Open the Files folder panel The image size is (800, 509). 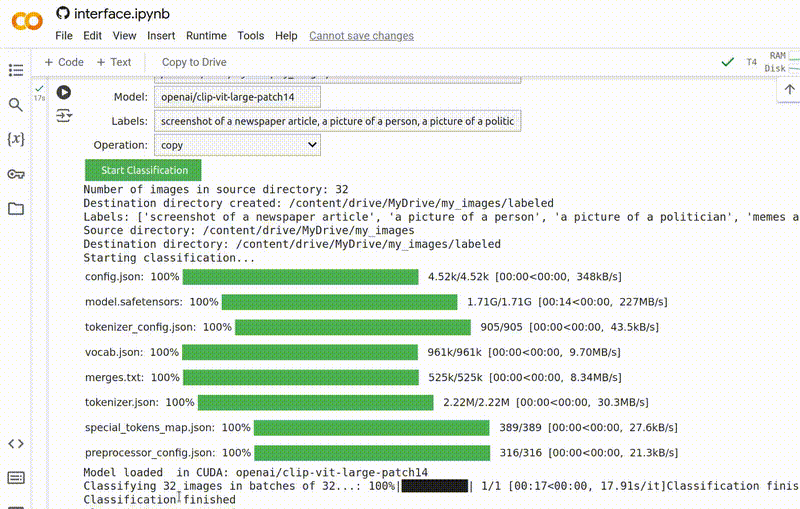coord(15,209)
